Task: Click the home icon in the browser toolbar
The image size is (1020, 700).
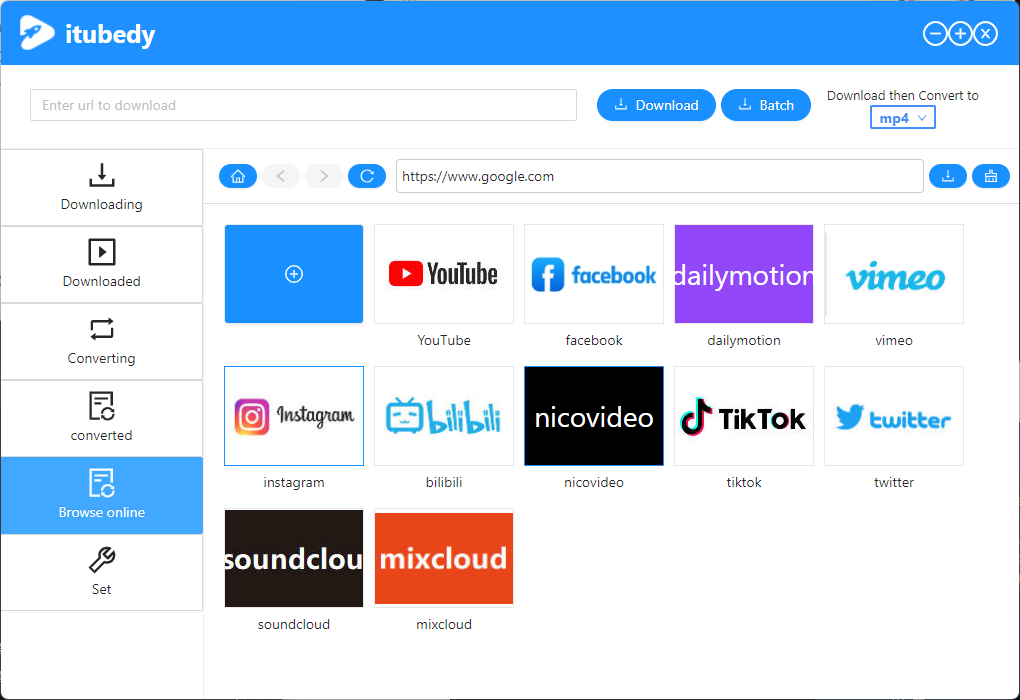Action: [x=238, y=175]
